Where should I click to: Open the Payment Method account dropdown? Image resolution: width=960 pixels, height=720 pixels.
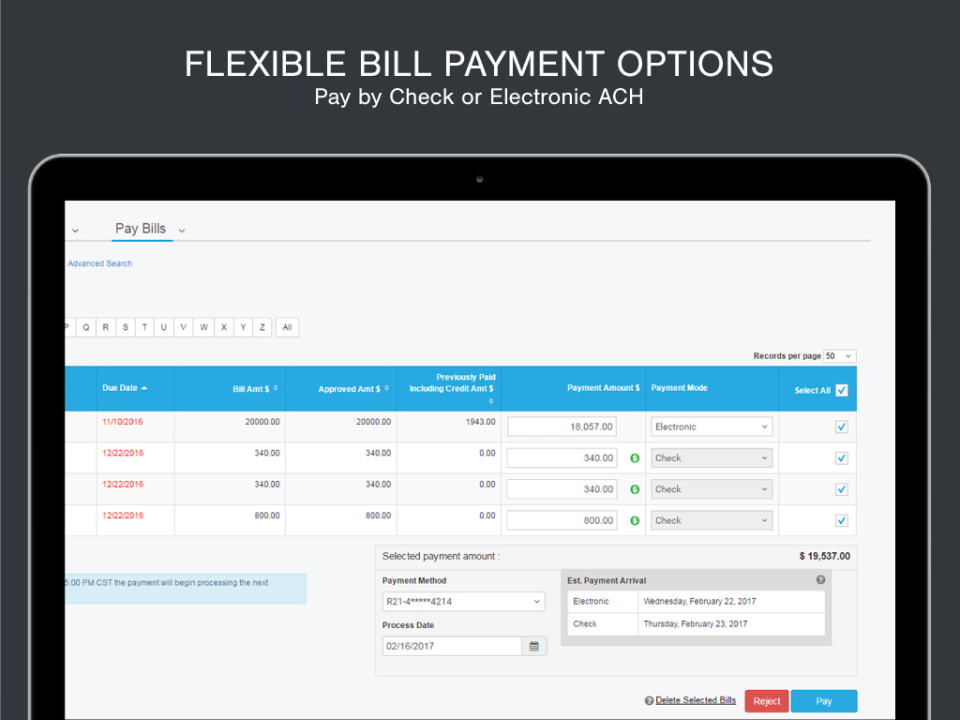[463, 601]
